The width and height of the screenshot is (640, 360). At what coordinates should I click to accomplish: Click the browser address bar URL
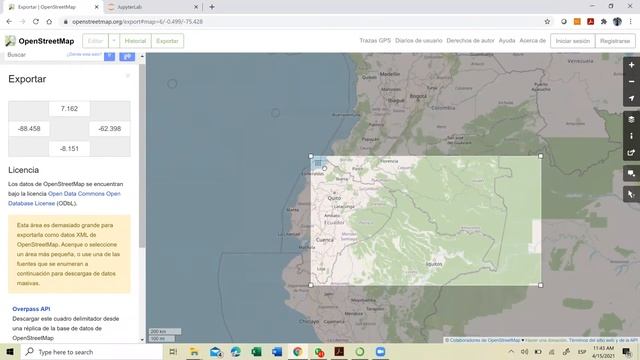coord(137,22)
